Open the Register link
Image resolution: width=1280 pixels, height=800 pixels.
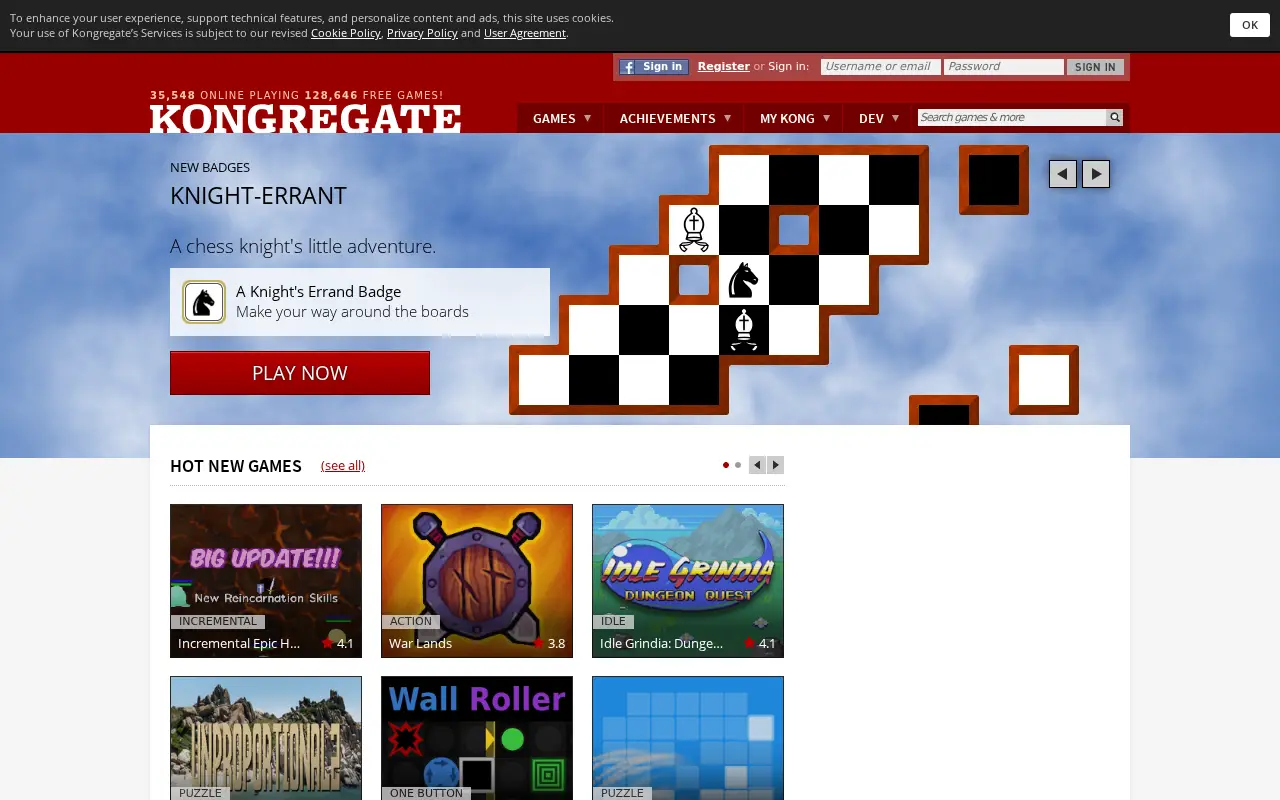[x=724, y=66]
